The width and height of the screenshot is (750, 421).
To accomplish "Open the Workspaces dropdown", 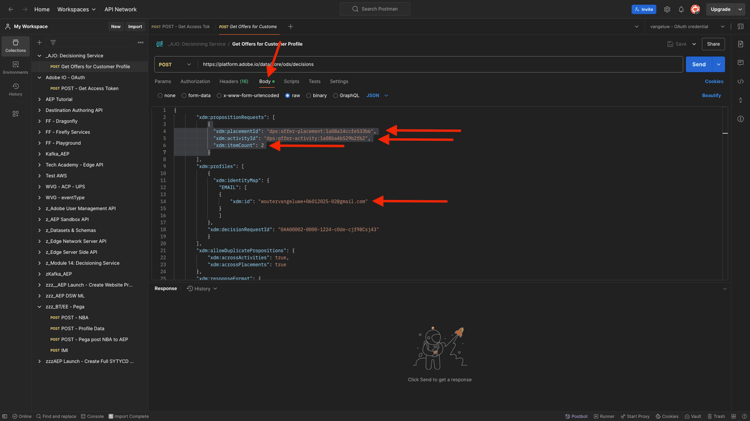I will [x=76, y=9].
